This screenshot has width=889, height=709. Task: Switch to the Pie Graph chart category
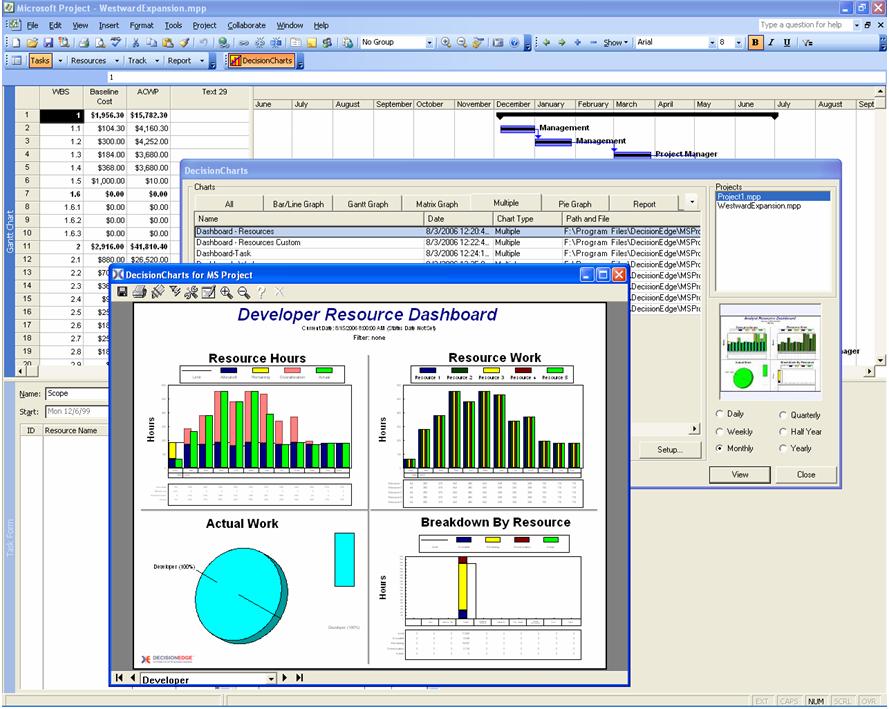pyautogui.click(x=578, y=203)
